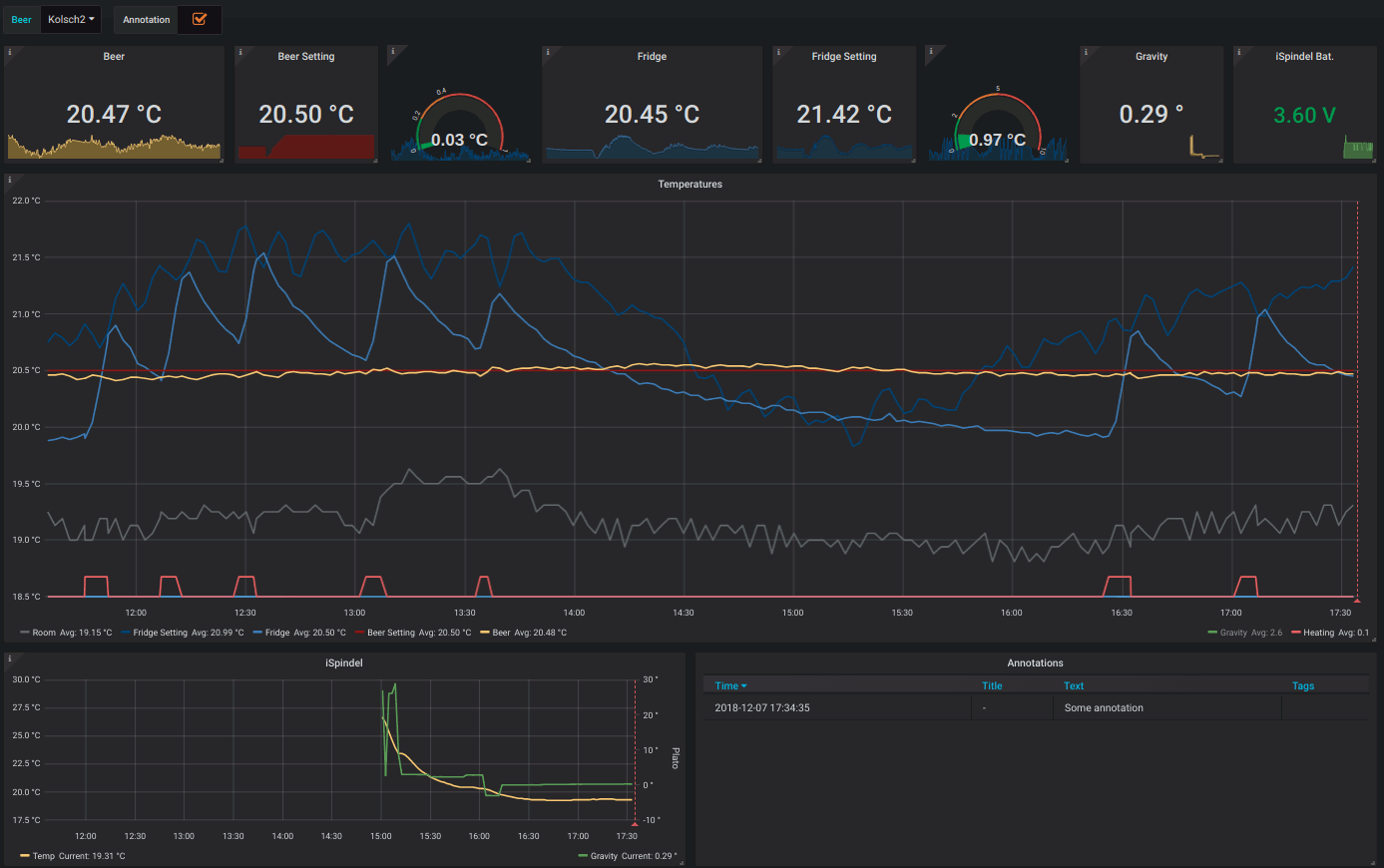Click the info icon on Gravity panel
1384x868 pixels.
[1086, 52]
